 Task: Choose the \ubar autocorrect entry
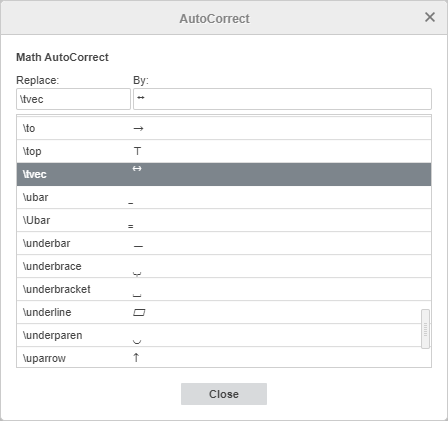pos(224,197)
